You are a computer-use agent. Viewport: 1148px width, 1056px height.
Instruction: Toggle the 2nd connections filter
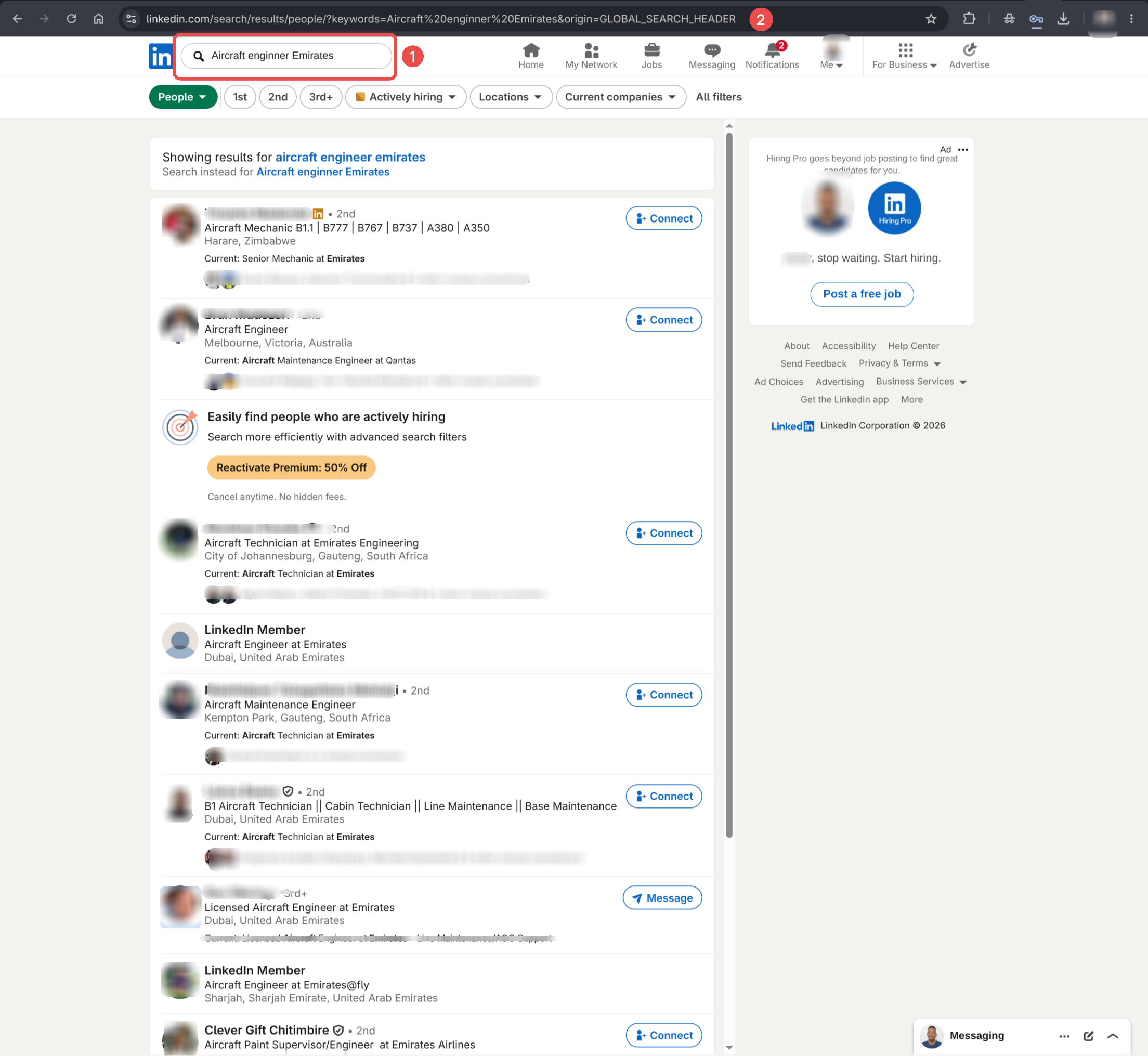coord(278,97)
